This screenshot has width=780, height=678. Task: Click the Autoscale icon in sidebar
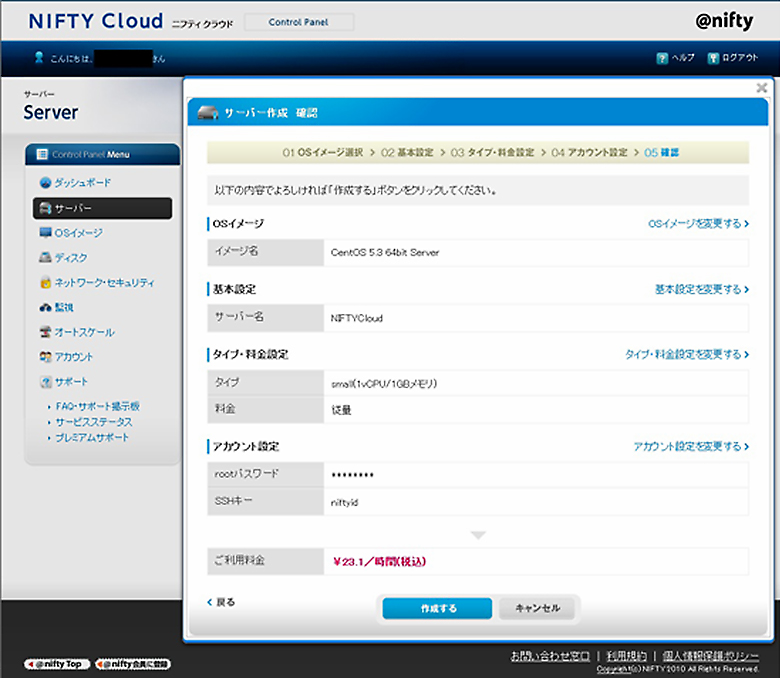tap(45, 332)
